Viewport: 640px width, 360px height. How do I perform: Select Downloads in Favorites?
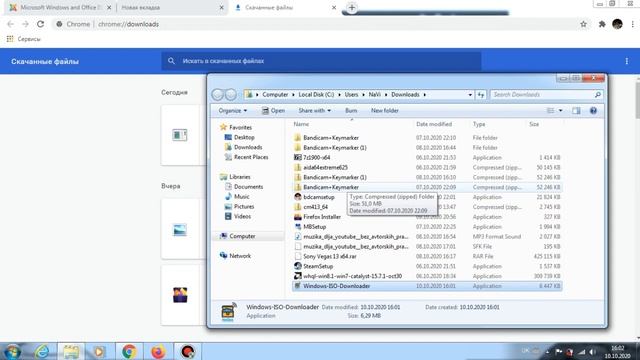243,147
